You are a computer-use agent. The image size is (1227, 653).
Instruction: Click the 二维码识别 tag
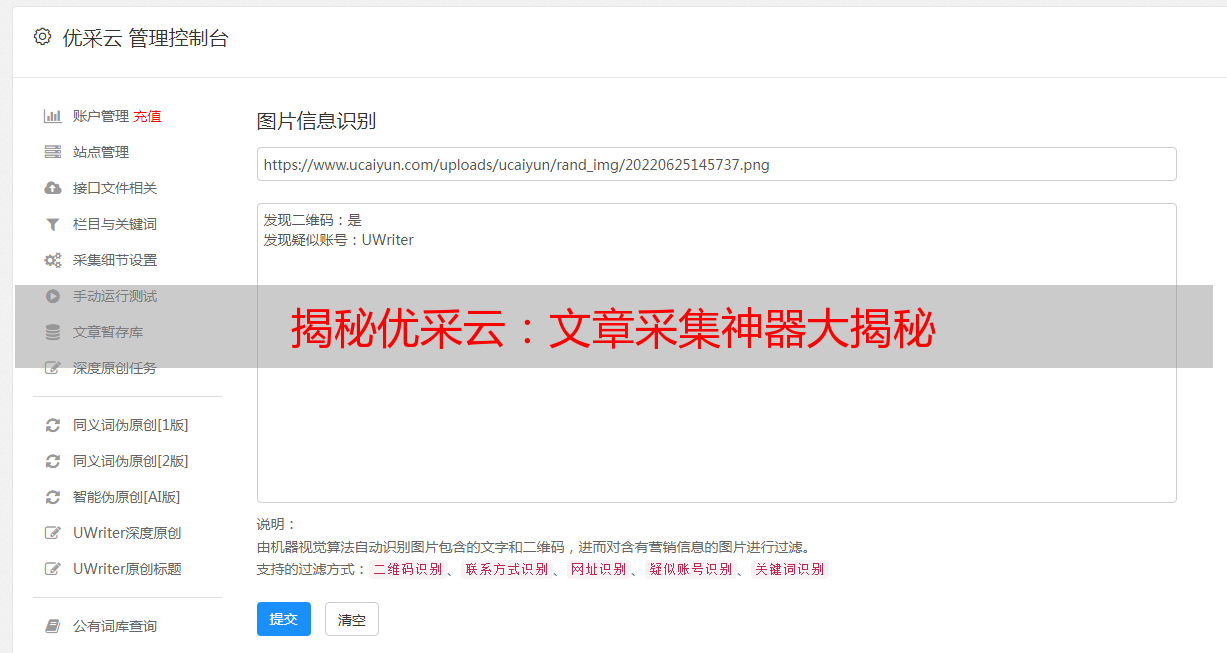(407, 569)
